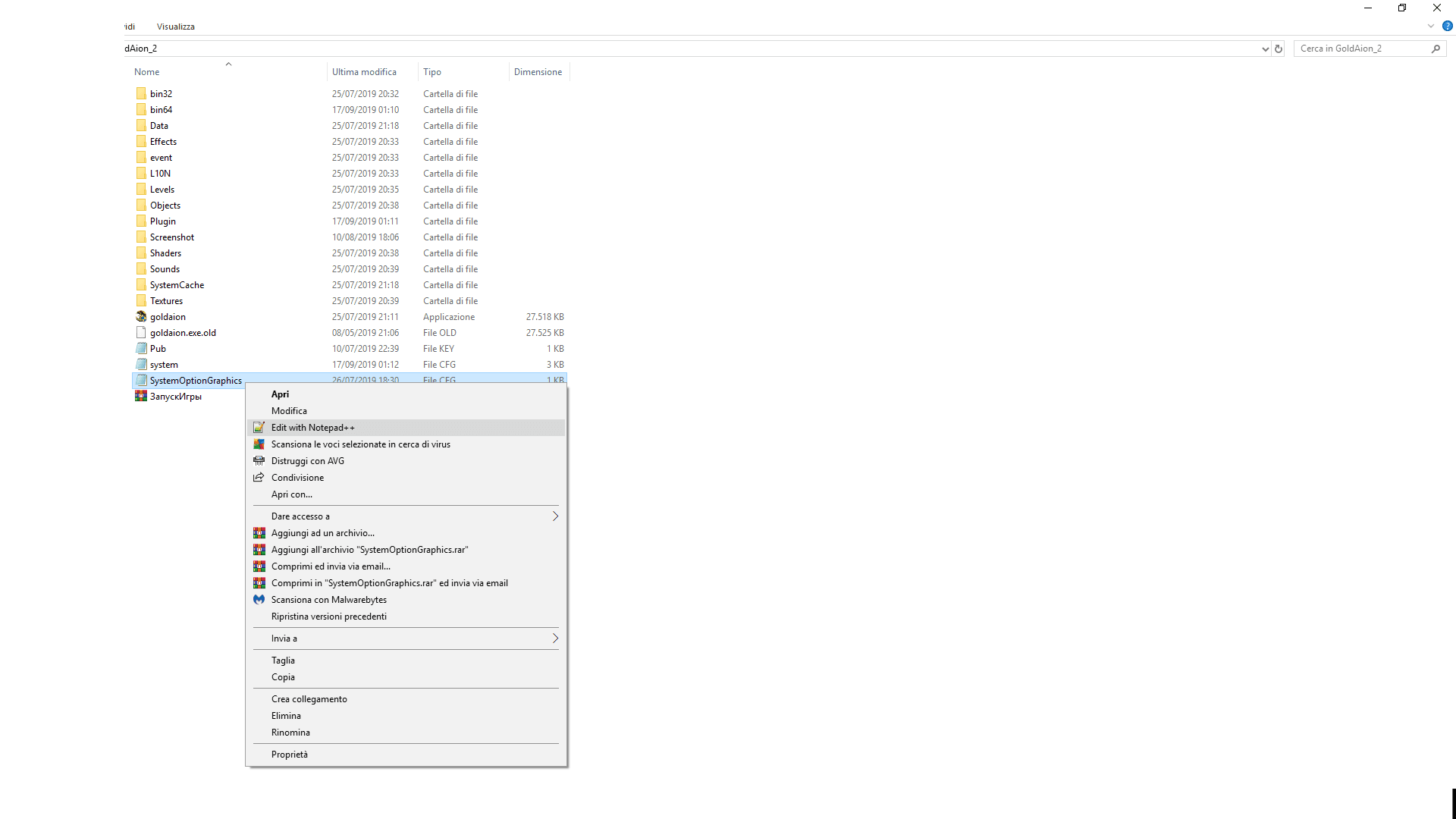Select the goldaion application icon
The height and width of the screenshot is (819, 1456).
pyautogui.click(x=141, y=317)
